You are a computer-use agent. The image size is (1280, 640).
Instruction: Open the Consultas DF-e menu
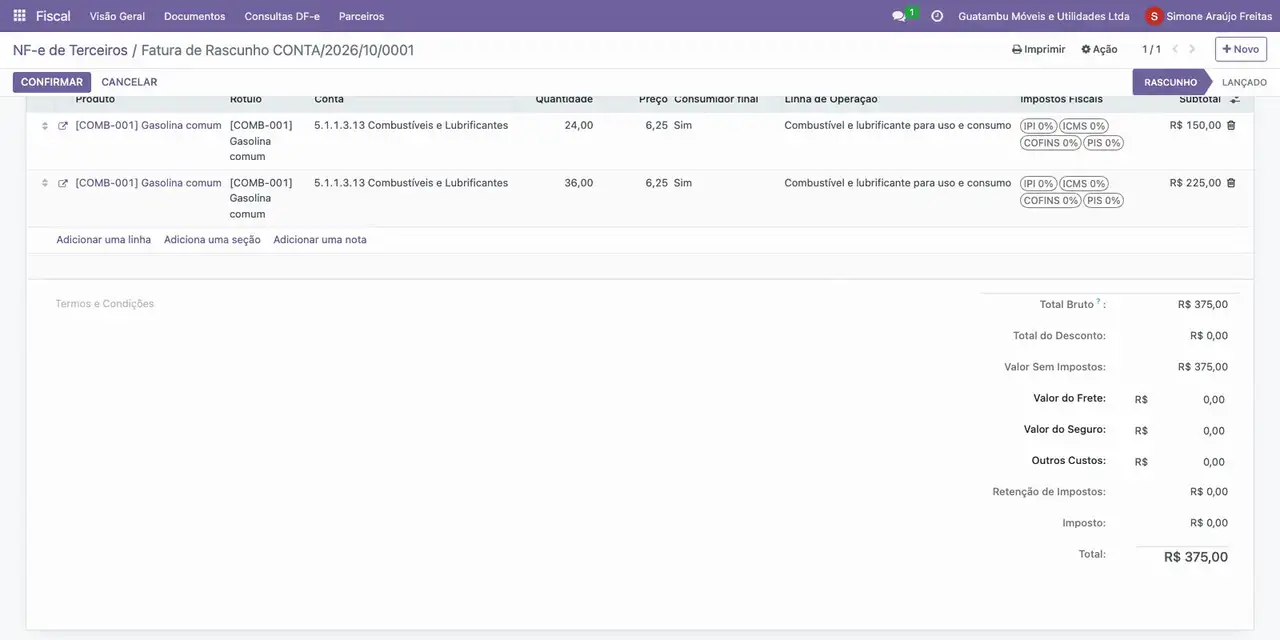coord(282,16)
